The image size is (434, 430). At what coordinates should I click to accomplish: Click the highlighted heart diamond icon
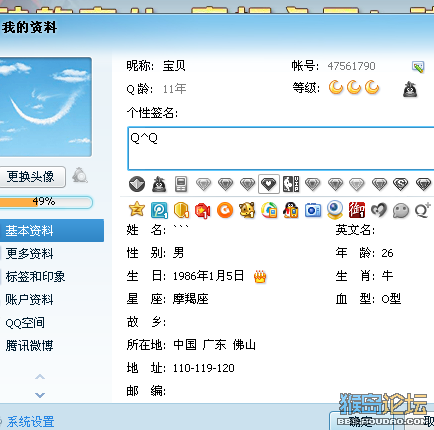tap(269, 184)
